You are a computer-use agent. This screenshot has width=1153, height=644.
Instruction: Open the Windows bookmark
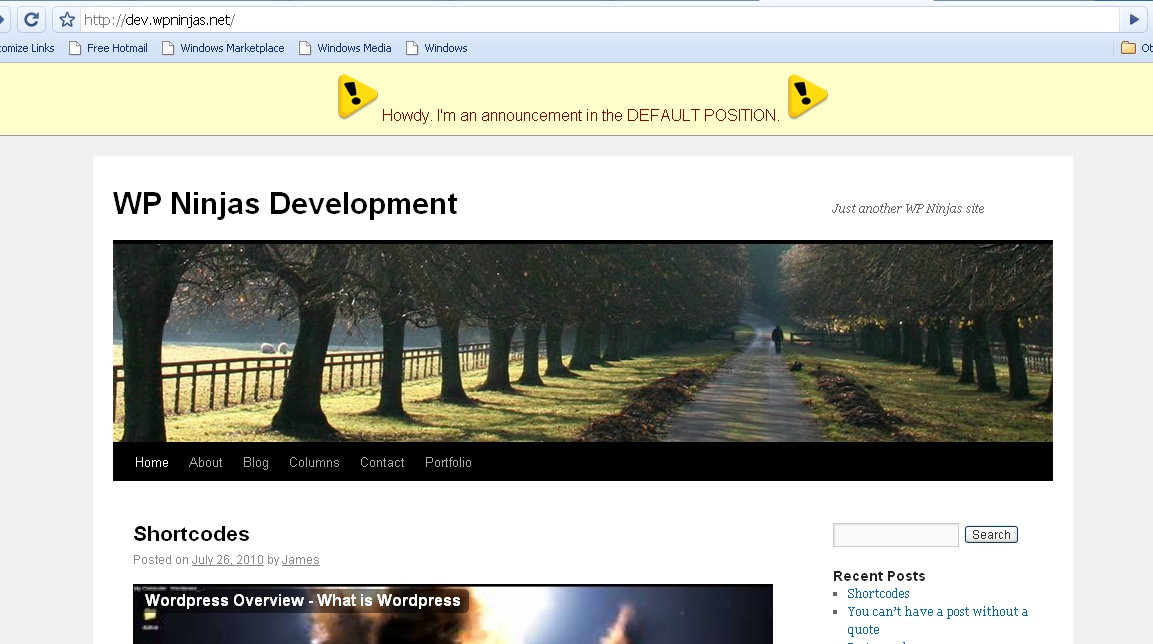437,48
